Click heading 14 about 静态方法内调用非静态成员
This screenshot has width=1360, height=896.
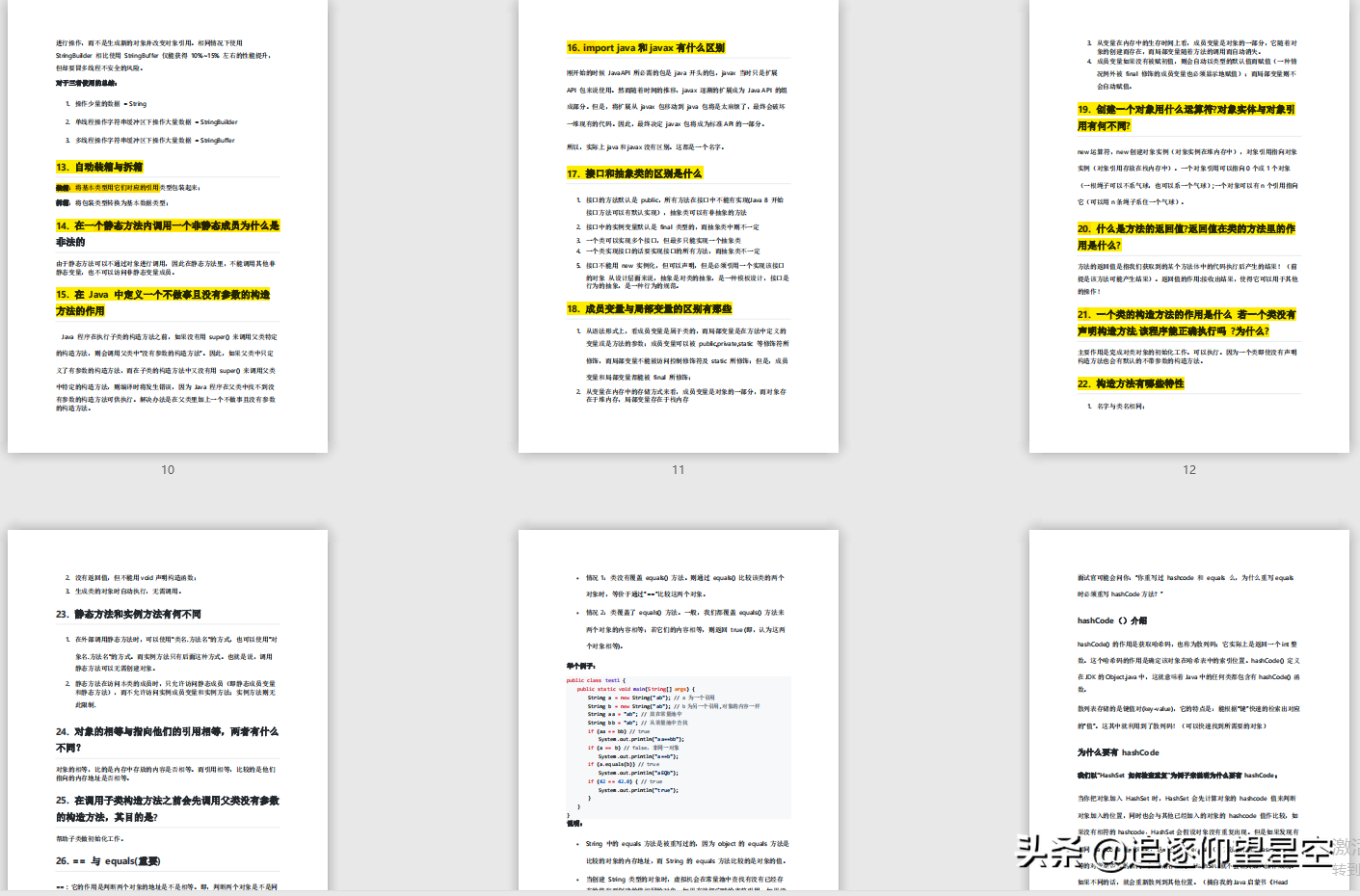(168, 233)
